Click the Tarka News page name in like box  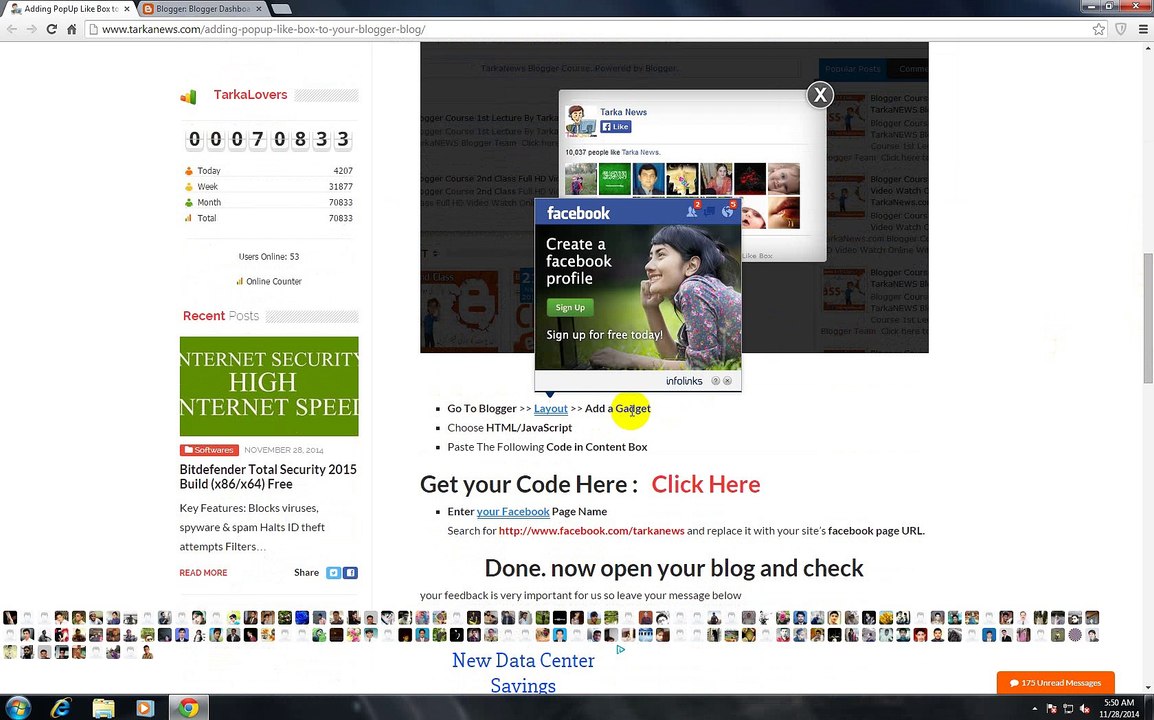(623, 112)
